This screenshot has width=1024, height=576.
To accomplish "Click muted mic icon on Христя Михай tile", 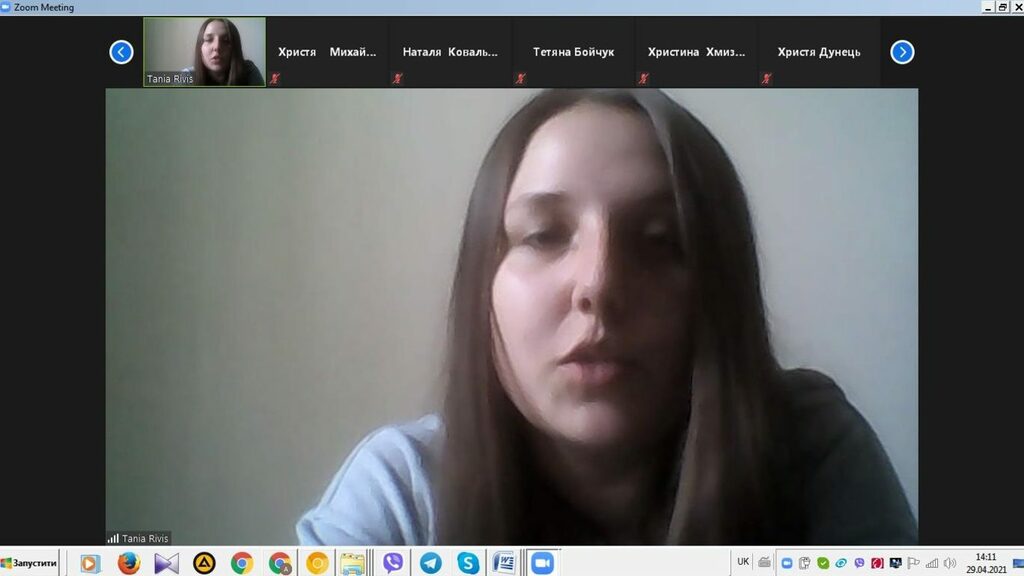I will [274, 78].
